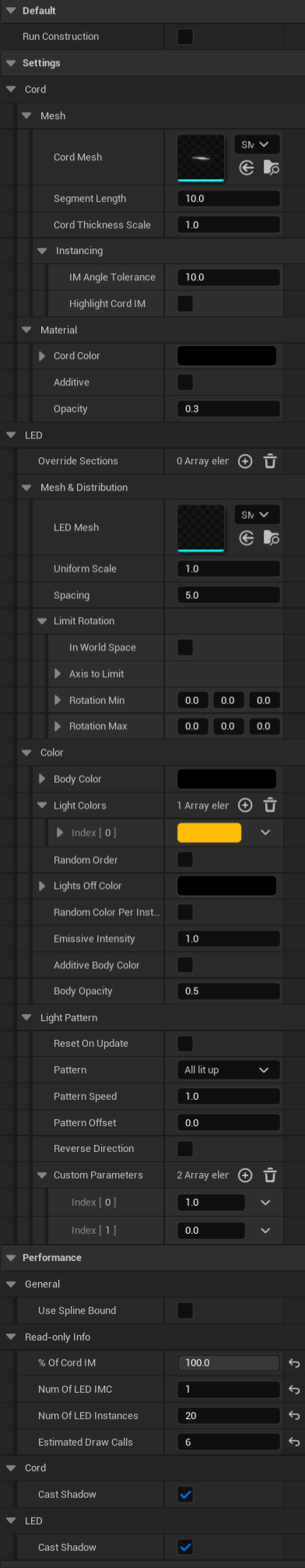Image resolution: width=305 pixels, height=1568 pixels.
Task: Select Cord Mesh thumbnail preview
Action: pos(201,157)
